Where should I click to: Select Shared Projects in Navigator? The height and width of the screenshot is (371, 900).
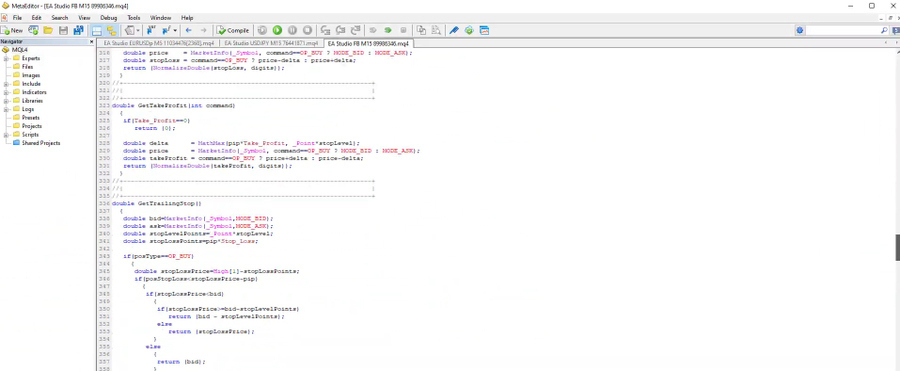[x=40, y=143]
